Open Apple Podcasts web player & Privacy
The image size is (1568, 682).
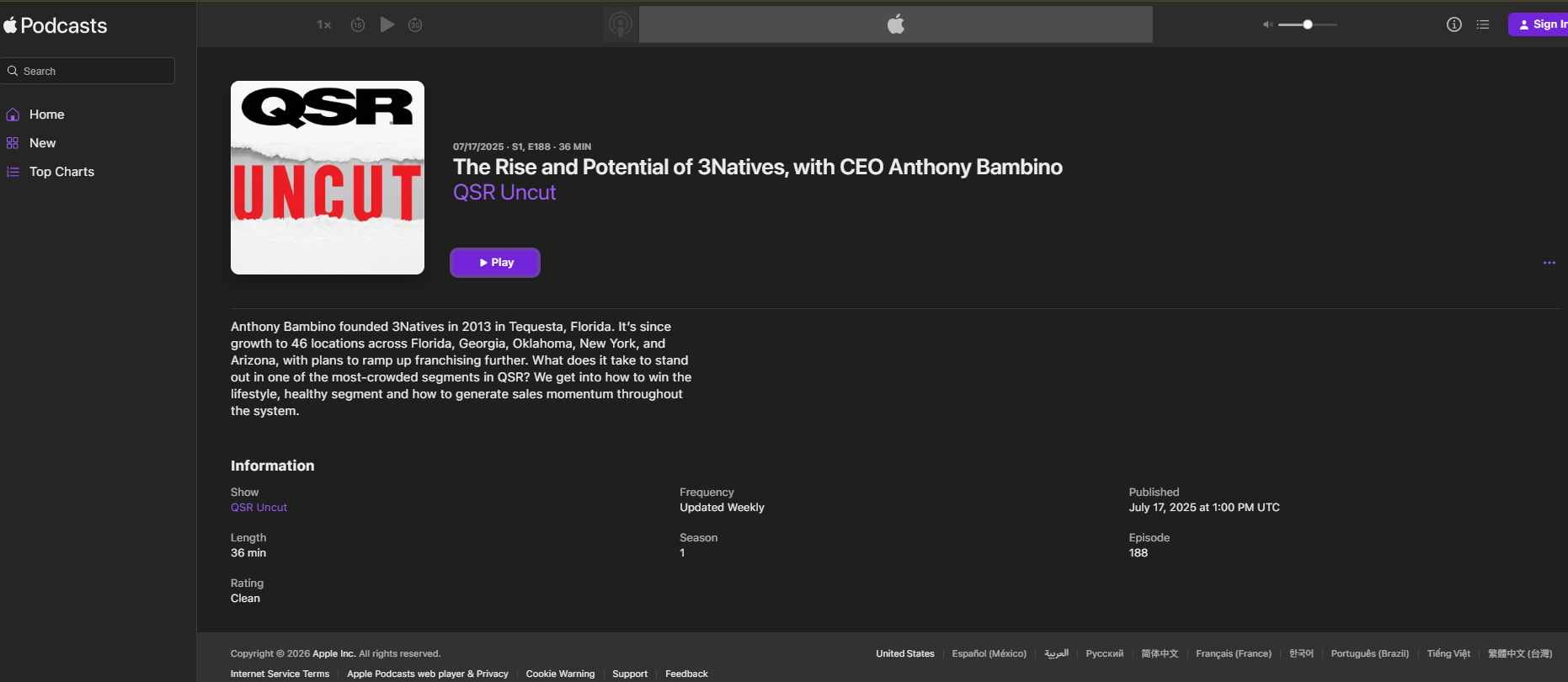(428, 674)
